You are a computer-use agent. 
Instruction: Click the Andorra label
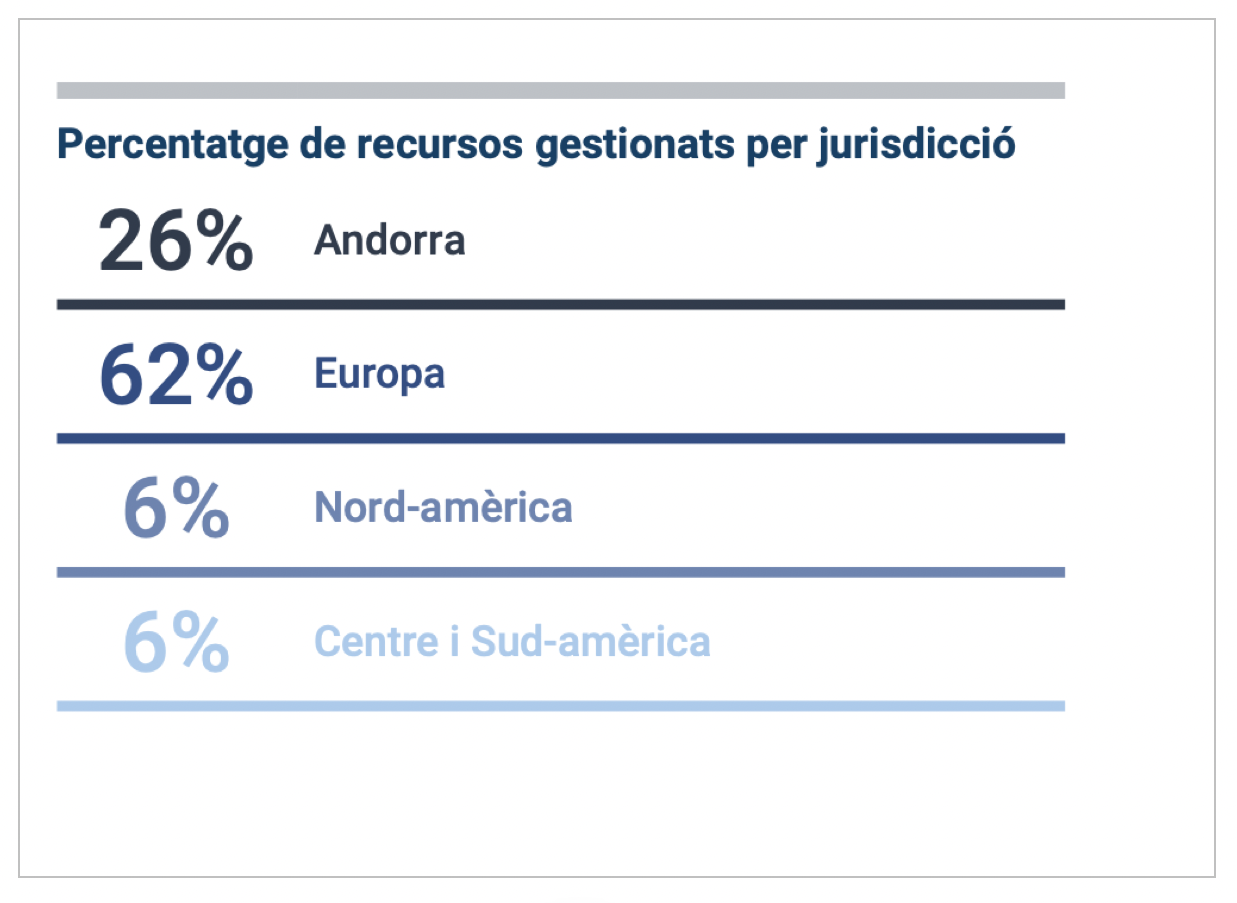(x=389, y=241)
